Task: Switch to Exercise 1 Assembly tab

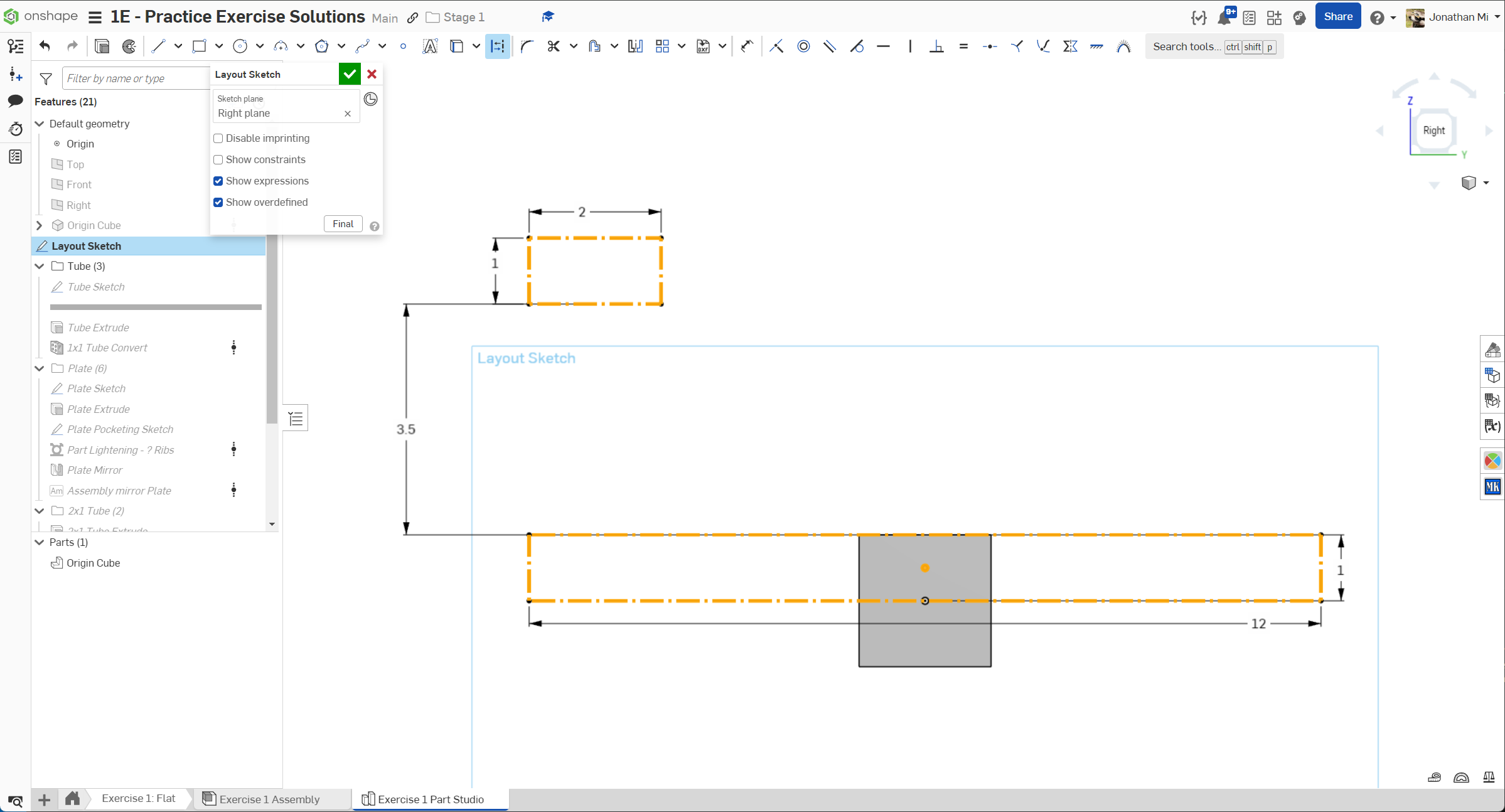Action: click(x=269, y=799)
